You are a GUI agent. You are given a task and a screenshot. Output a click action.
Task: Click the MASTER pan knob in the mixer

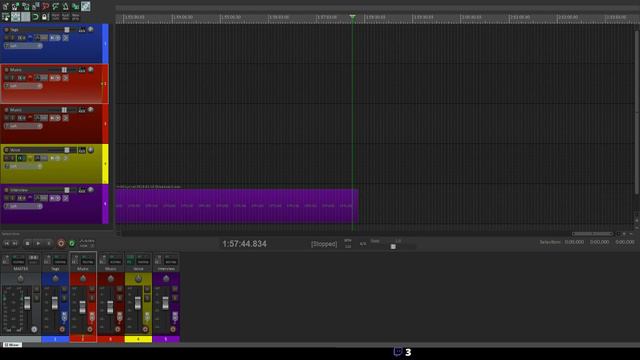pyautogui.click(x=20, y=279)
